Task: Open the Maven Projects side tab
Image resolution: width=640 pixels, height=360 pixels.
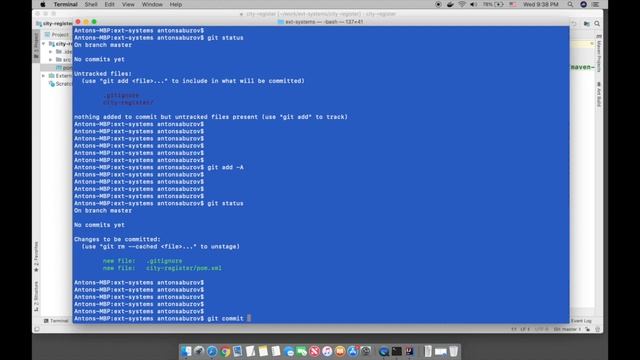Action: click(599, 53)
